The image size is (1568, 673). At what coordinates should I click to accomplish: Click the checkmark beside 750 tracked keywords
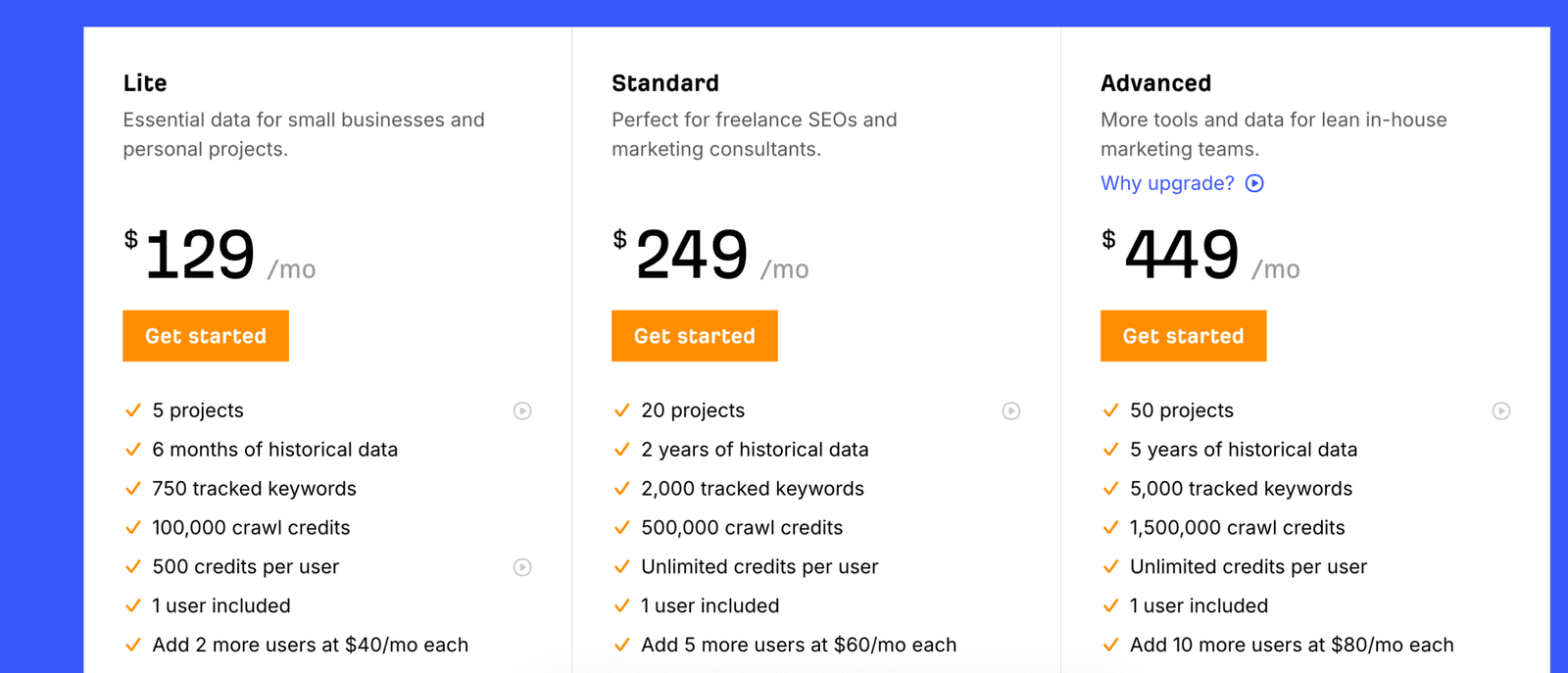(x=133, y=489)
